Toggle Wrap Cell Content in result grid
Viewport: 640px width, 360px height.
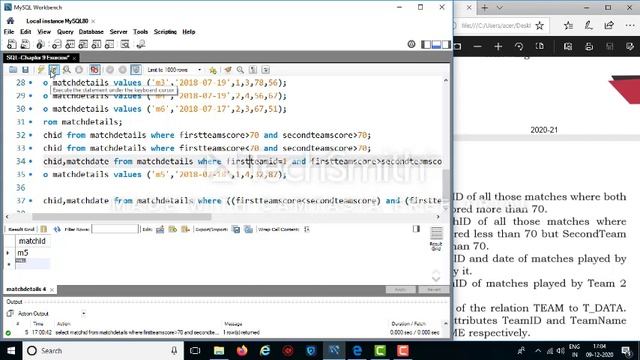pyautogui.click(x=307, y=229)
